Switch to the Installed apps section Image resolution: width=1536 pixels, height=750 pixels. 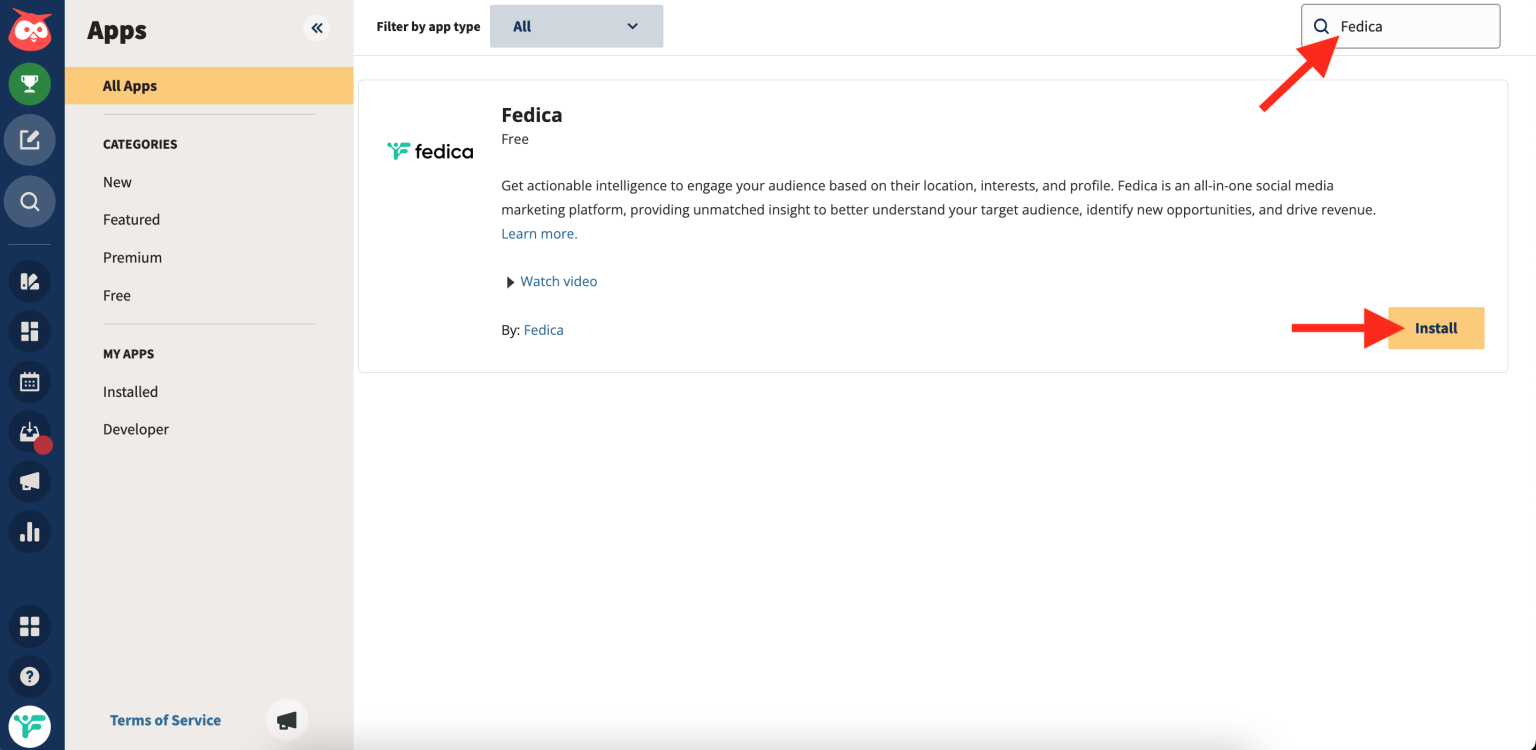click(x=130, y=391)
